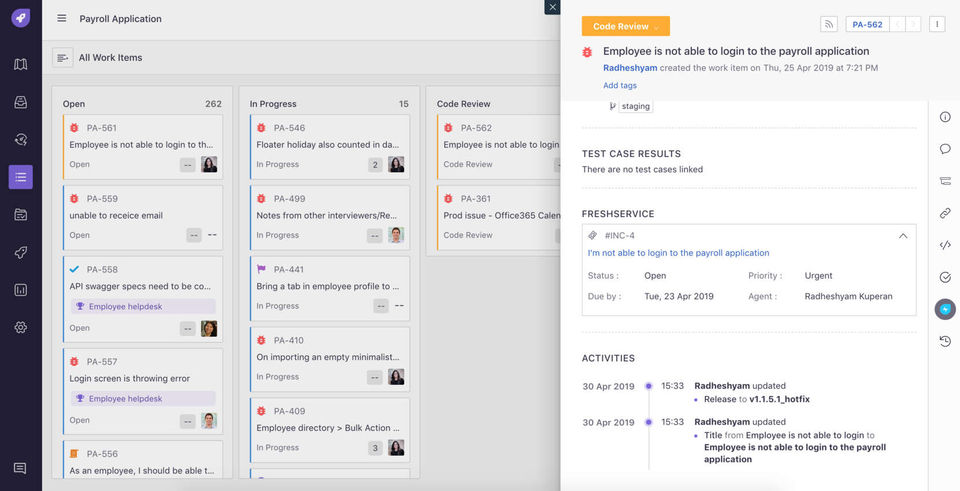
Task: Click the staging branch tag
Action: tap(635, 107)
